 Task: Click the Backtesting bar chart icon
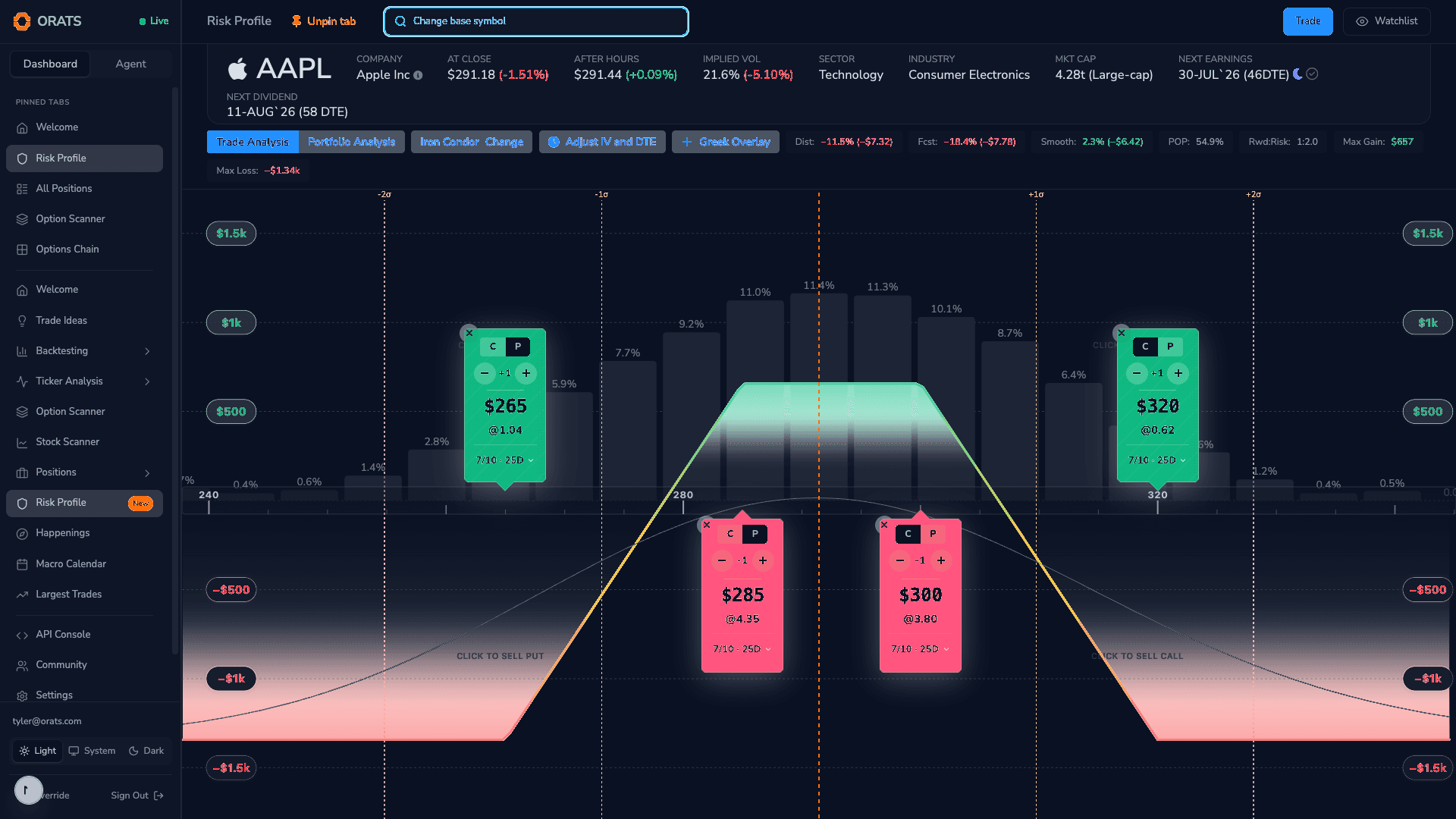[x=22, y=351]
